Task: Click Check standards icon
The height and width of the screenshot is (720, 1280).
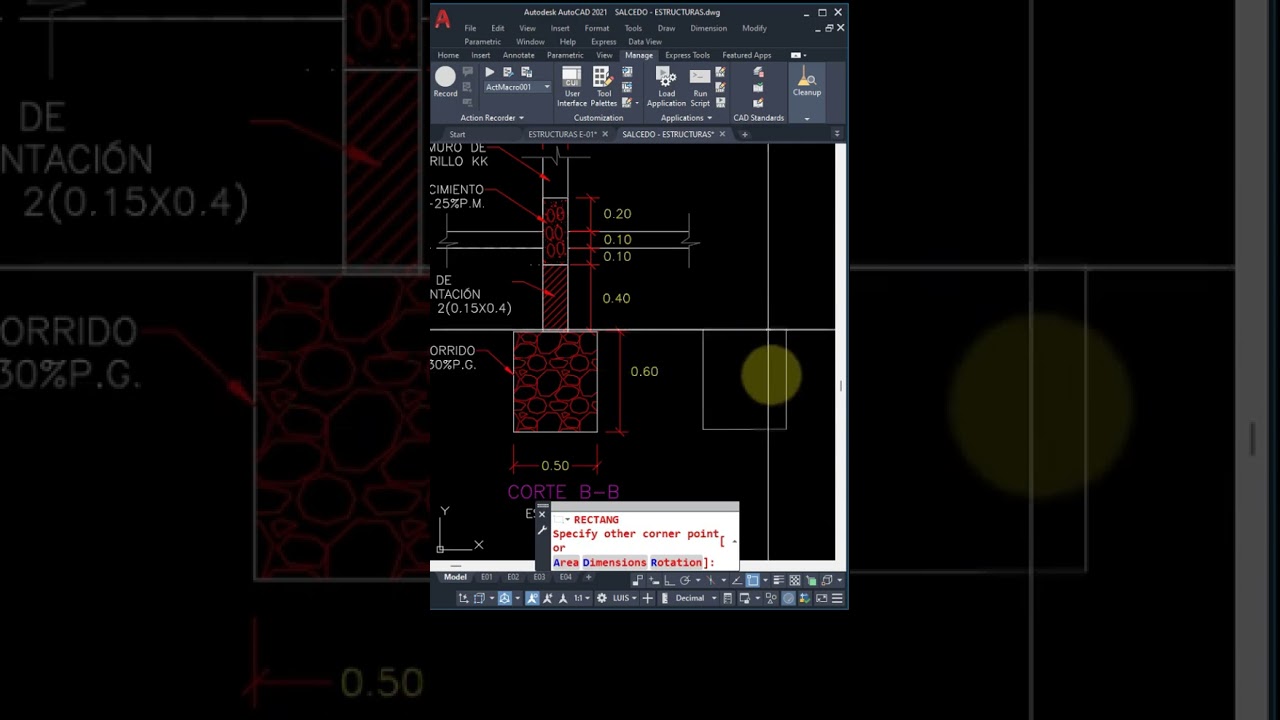Action: click(758, 87)
